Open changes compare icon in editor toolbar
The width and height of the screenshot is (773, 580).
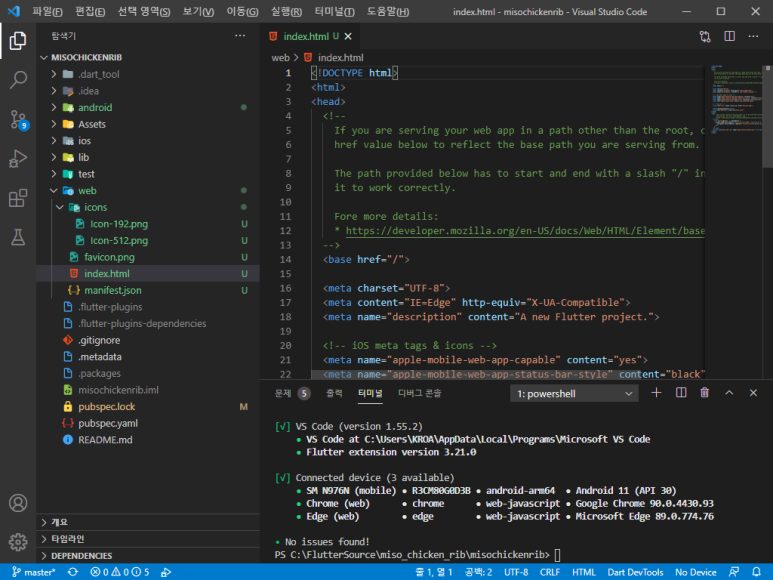[705, 36]
